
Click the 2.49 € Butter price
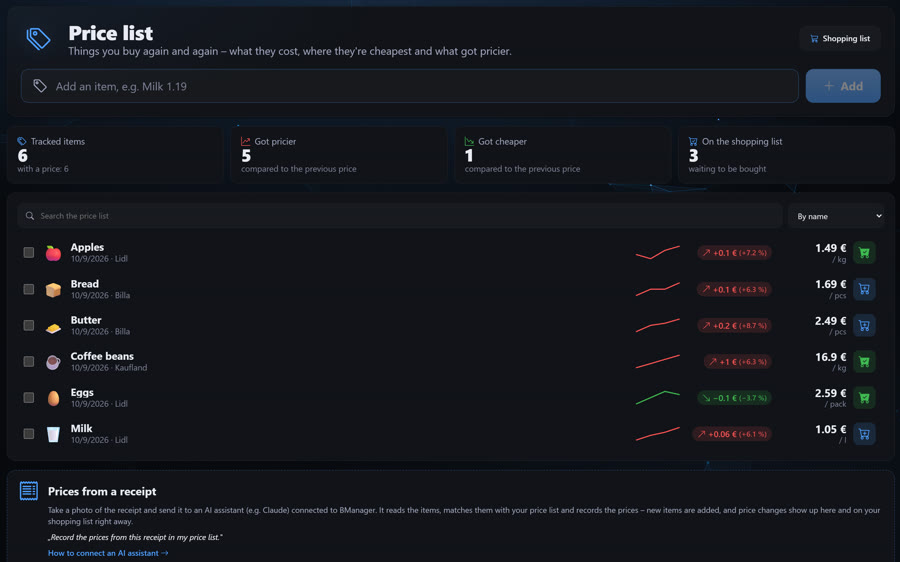point(831,321)
